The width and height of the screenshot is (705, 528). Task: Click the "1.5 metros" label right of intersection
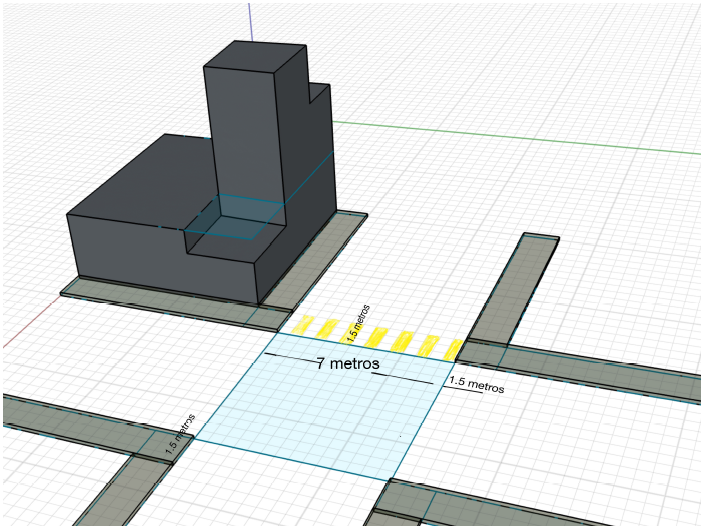[476, 384]
